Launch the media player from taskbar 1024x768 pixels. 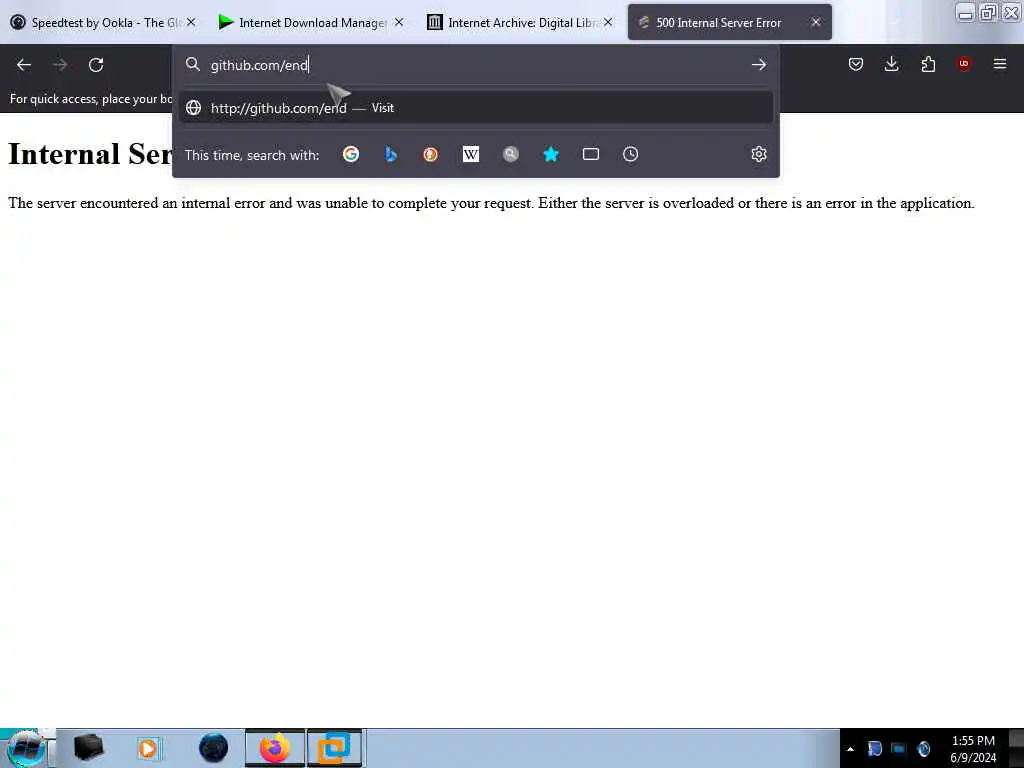(x=149, y=748)
